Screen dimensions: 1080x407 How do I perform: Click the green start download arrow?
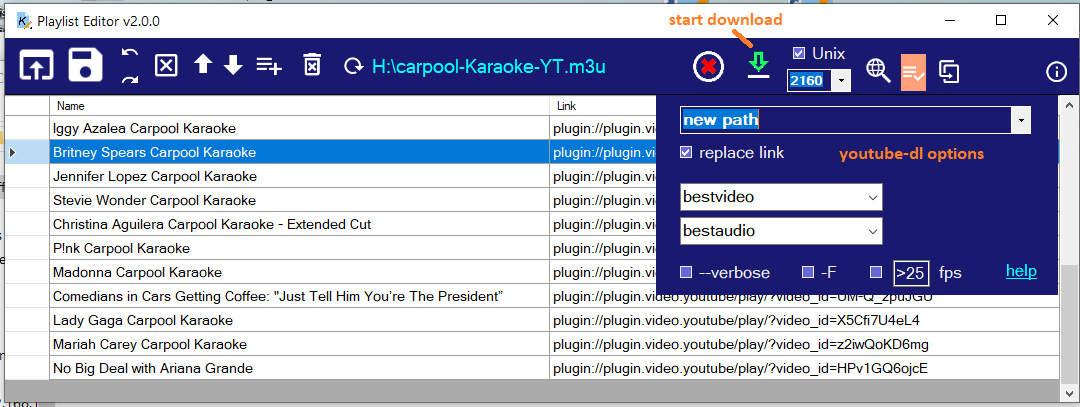pos(759,66)
